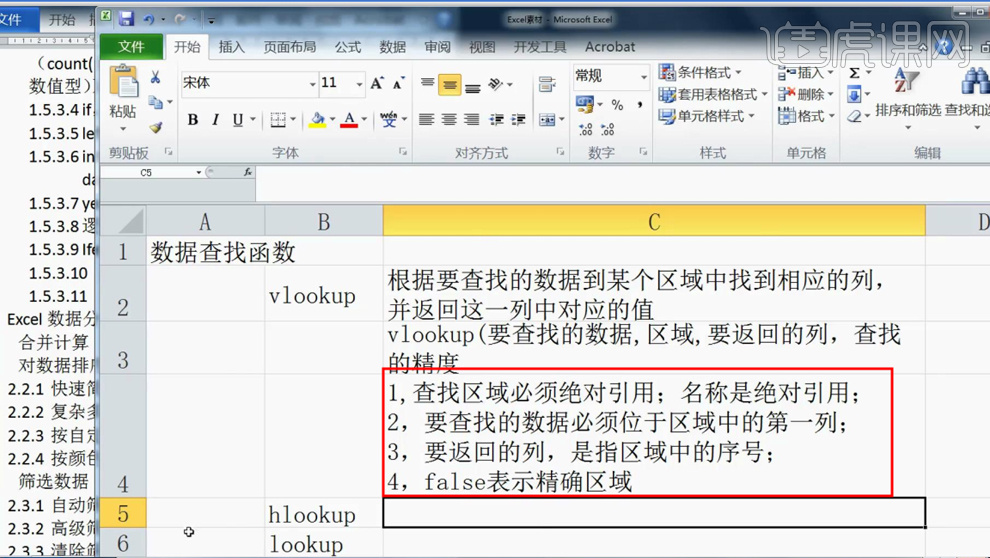Select the hlookup cell B5
Viewport: 990px width, 558px height.
pos(324,514)
